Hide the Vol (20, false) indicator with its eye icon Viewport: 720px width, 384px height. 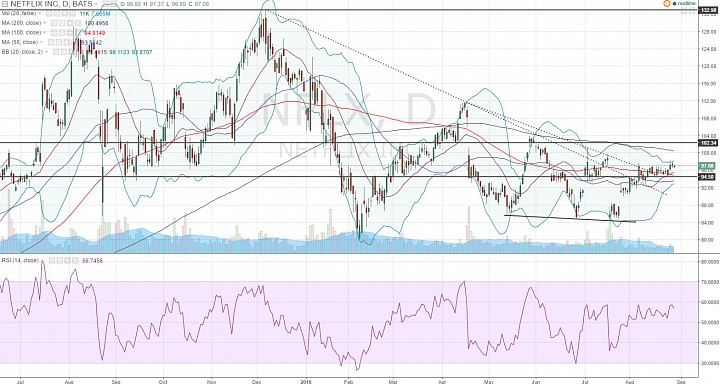point(49,13)
